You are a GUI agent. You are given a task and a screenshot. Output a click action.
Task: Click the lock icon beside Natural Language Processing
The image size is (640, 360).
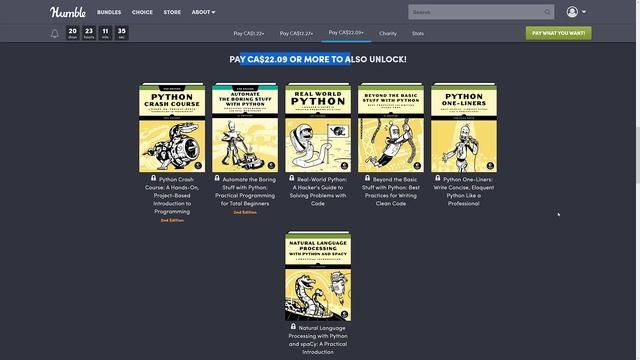tap(293, 327)
